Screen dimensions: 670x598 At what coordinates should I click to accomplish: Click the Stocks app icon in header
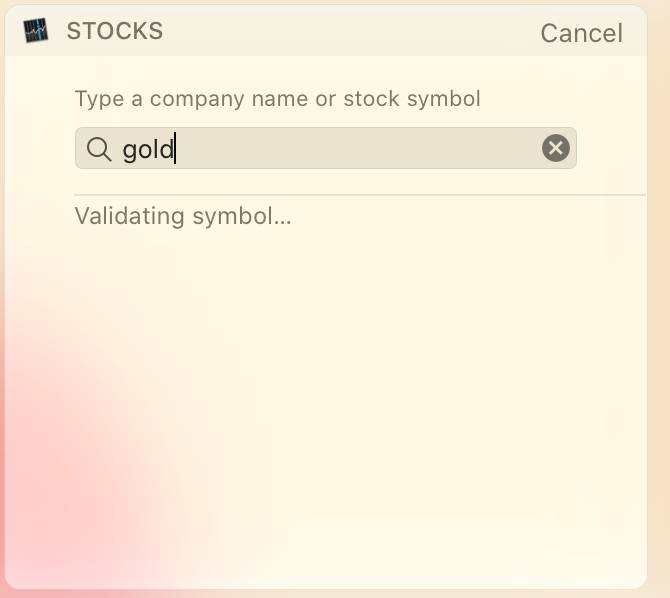36,30
